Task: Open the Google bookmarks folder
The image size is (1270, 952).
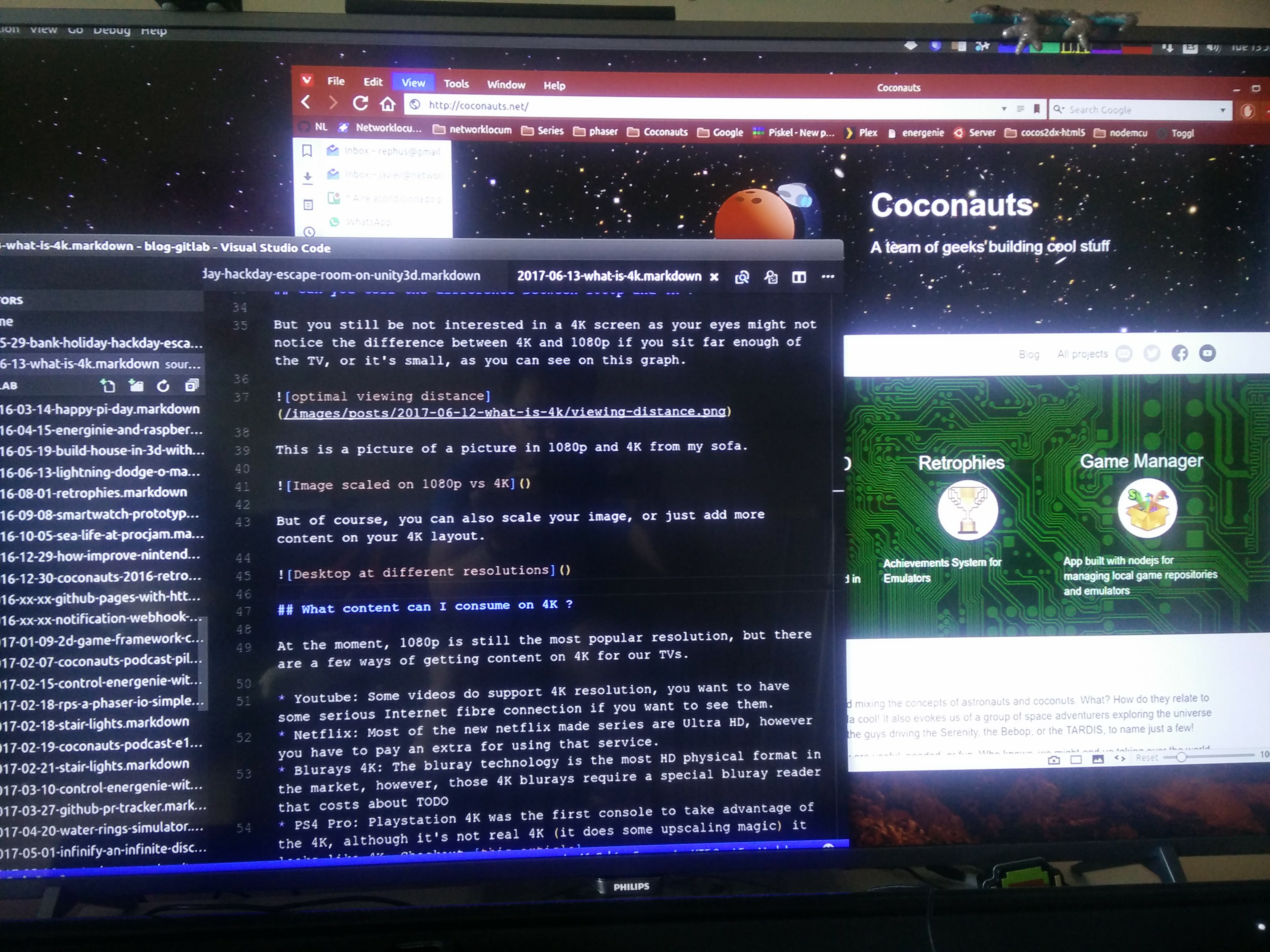Action: point(721,132)
